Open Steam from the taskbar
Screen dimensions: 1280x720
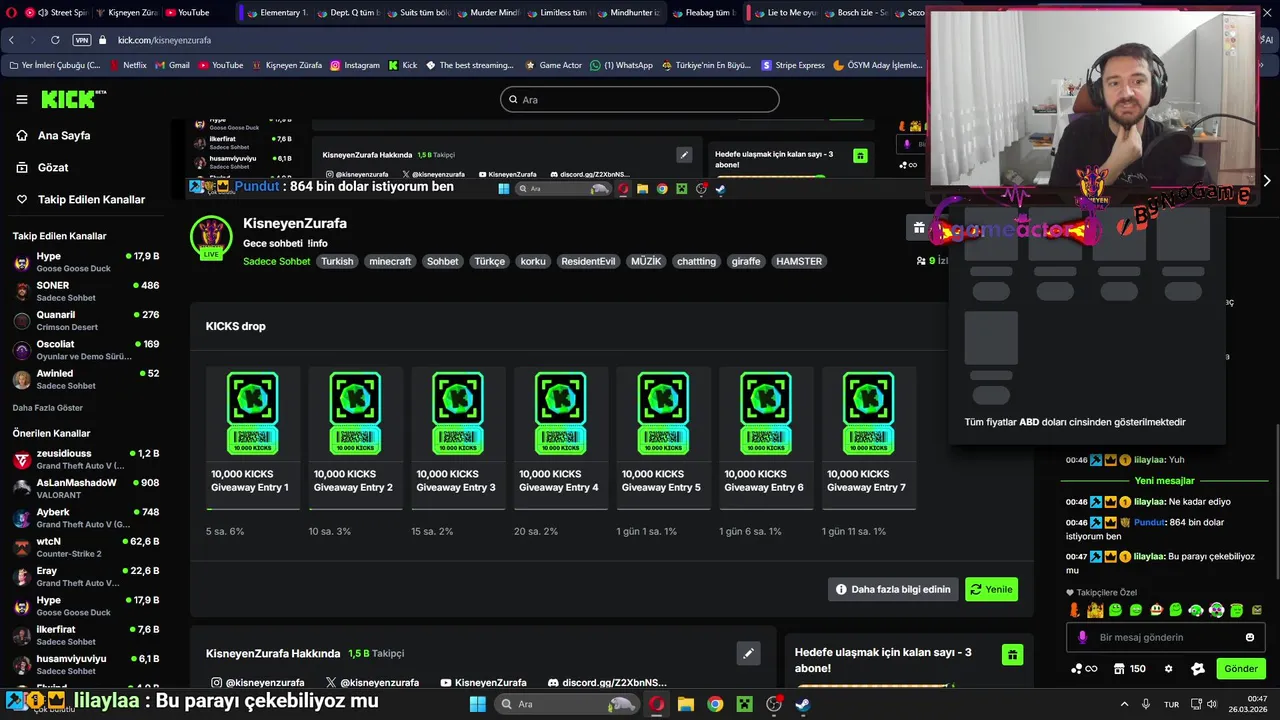(802, 704)
